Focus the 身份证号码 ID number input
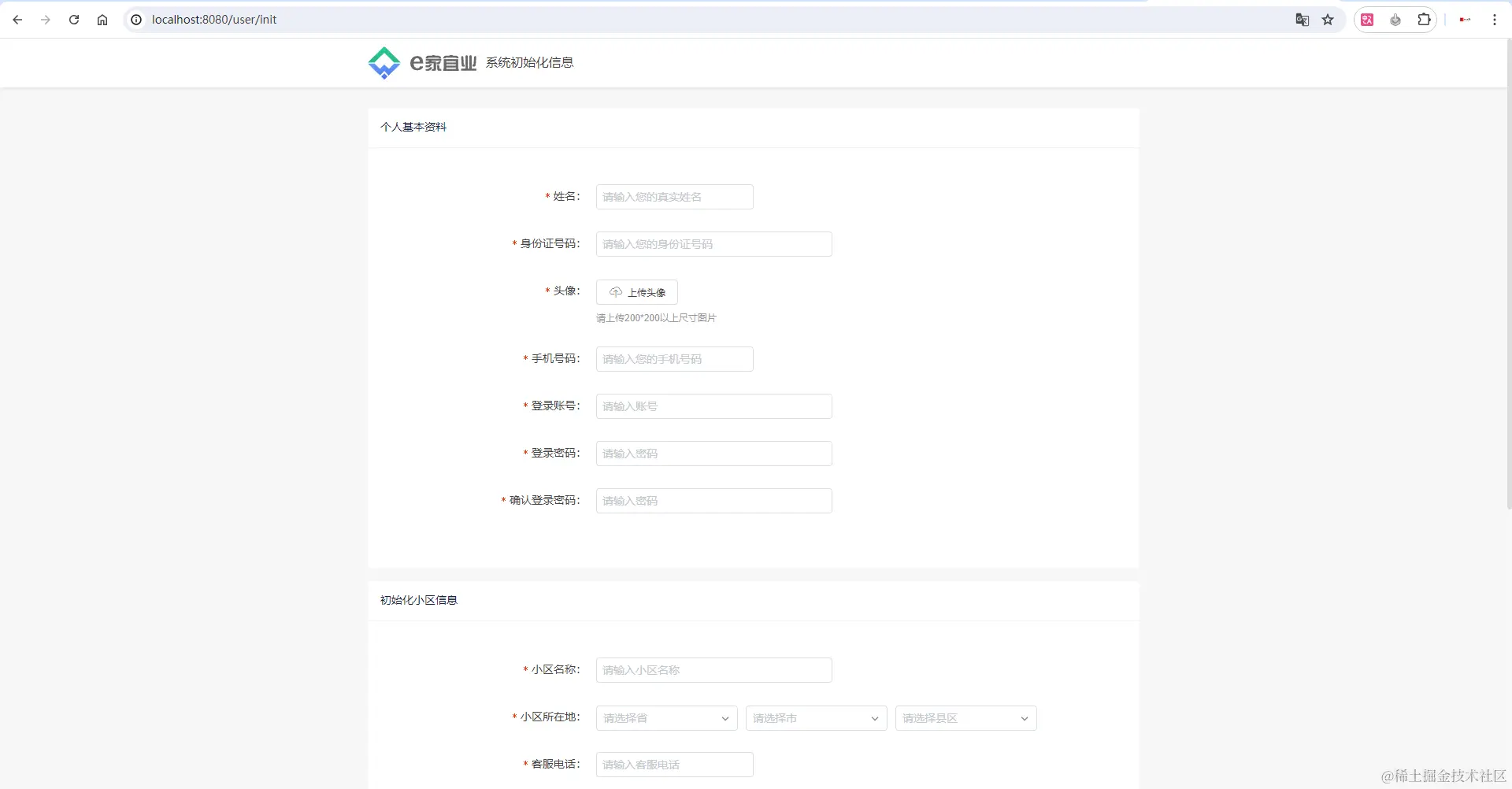The width and height of the screenshot is (1512, 789). [714, 244]
